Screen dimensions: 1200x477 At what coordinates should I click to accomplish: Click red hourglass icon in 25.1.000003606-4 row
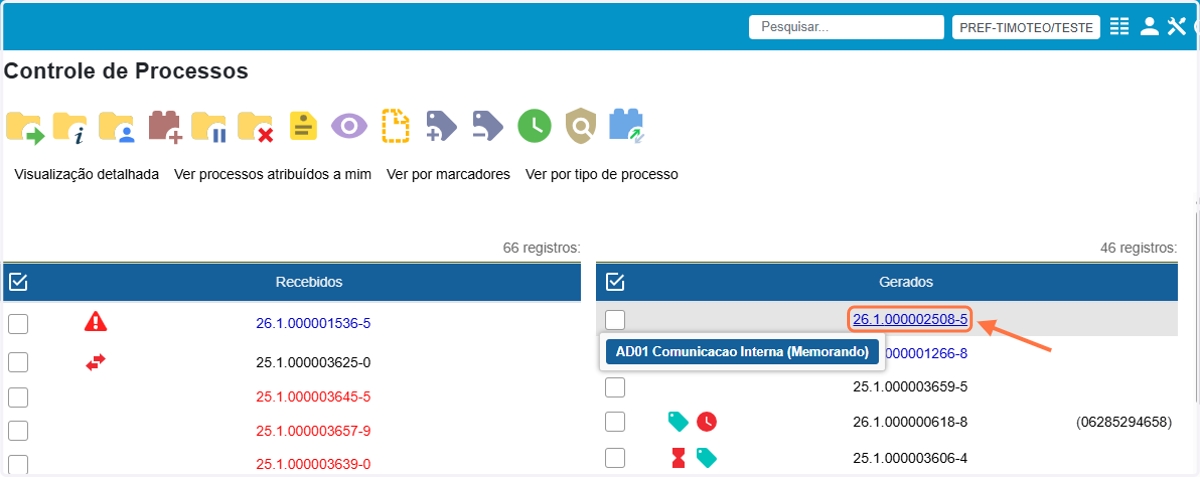pos(679,458)
